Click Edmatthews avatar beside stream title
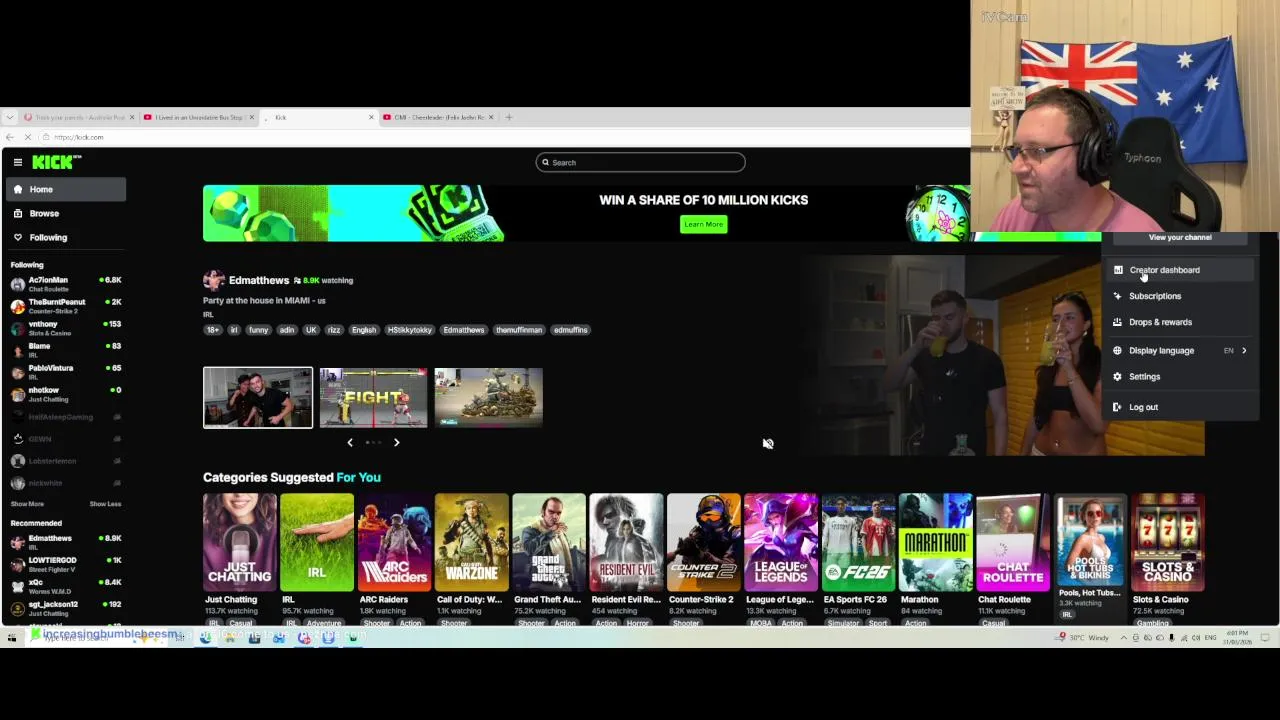The height and width of the screenshot is (720, 1280). click(x=213, y=280)
